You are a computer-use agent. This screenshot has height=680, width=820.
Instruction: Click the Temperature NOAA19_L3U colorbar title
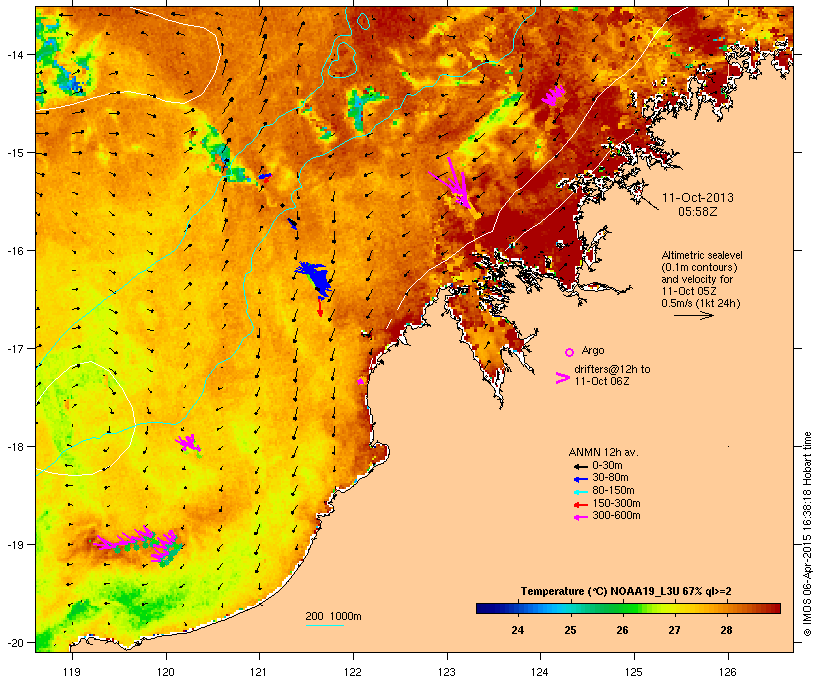[626, 592]
